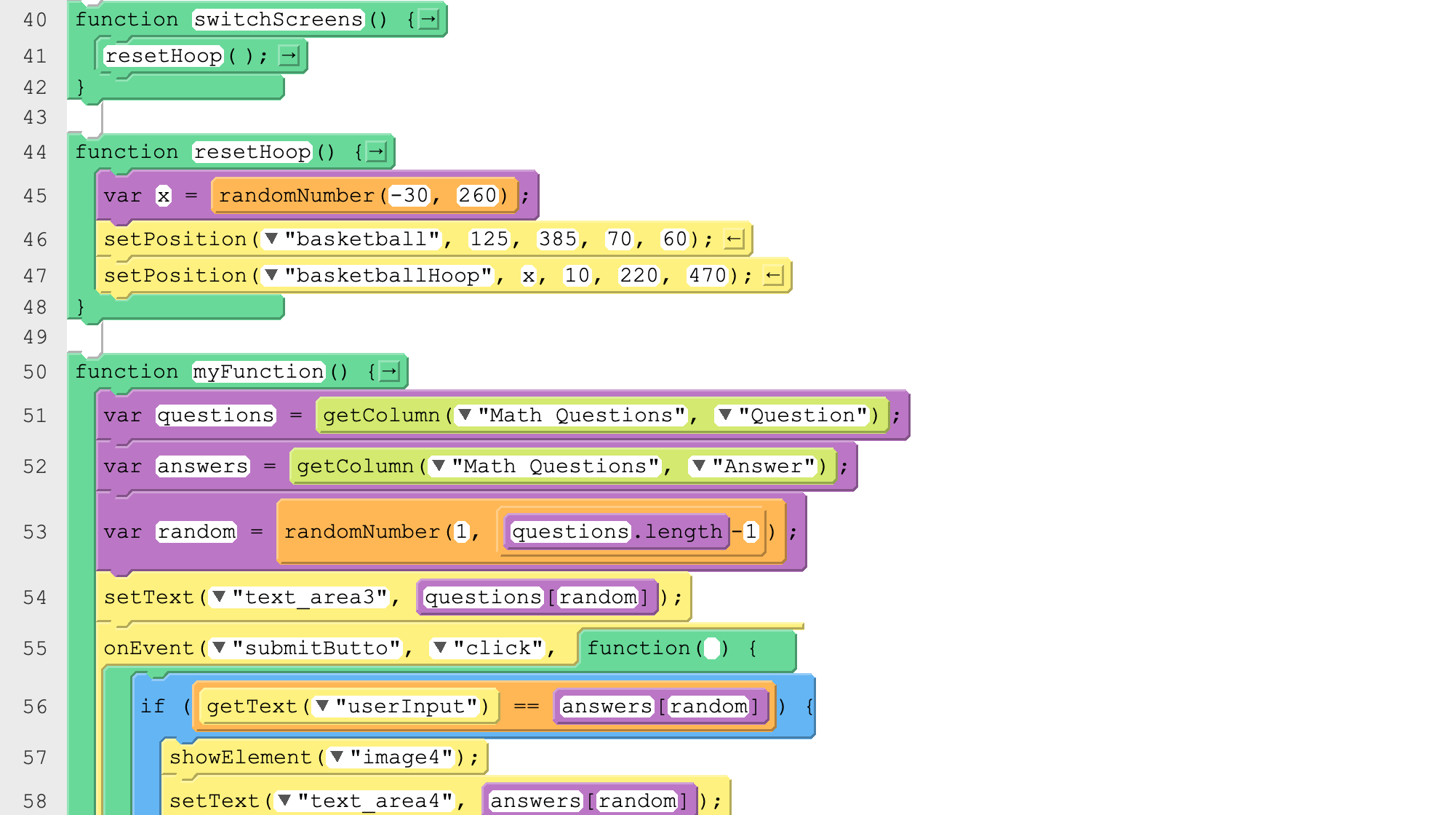Collapse the myFunction function block arrow
1456x815 pixels.
[390, 371]
